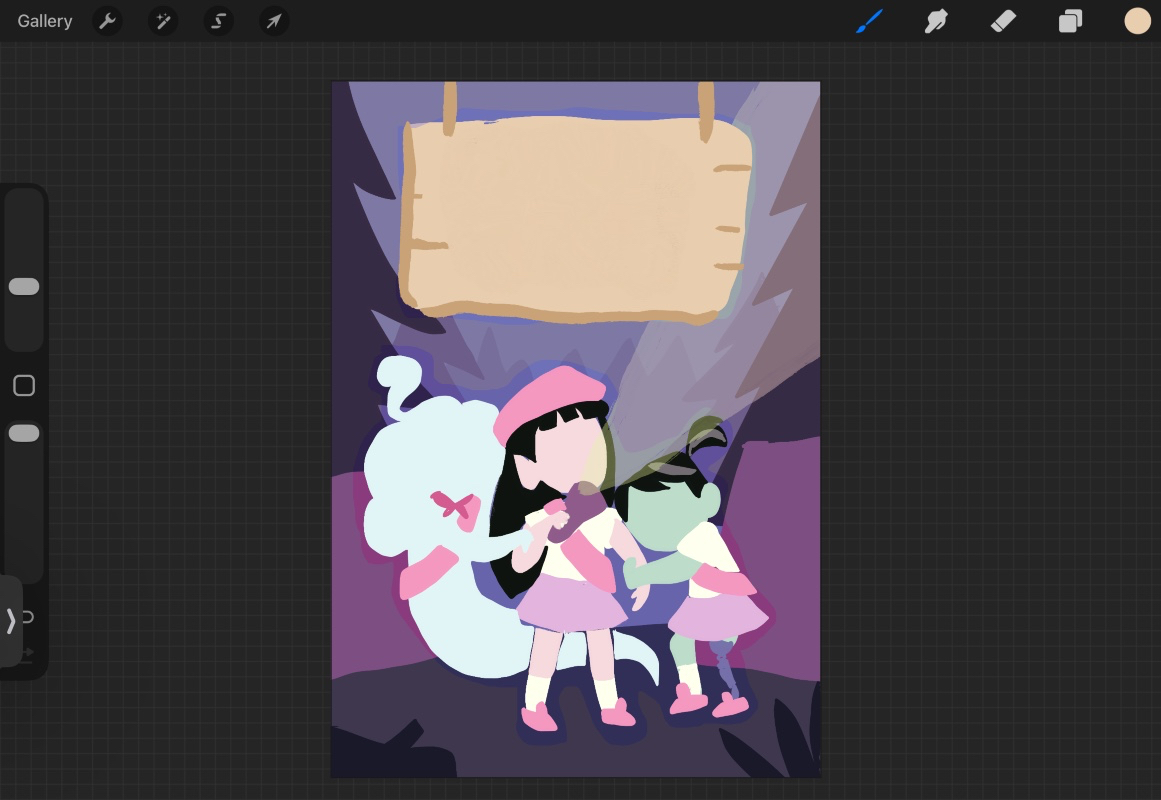Open Adjustments with the magic wand icon
Screen dimensions: 1161x800
click(x=162, y=21)
